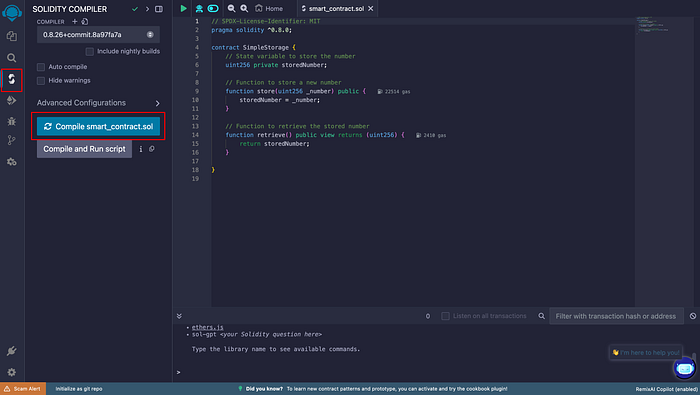Click the "I'm here to help you!" tooltip
700x395 pixels.
[646, 353]
